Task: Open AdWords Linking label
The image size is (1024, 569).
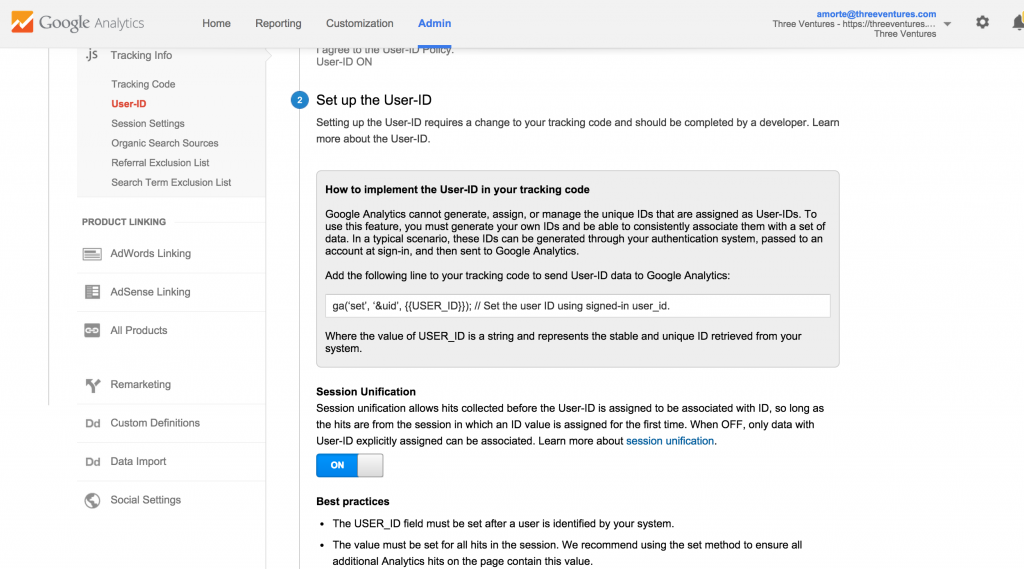Action: tap(150, 253)
